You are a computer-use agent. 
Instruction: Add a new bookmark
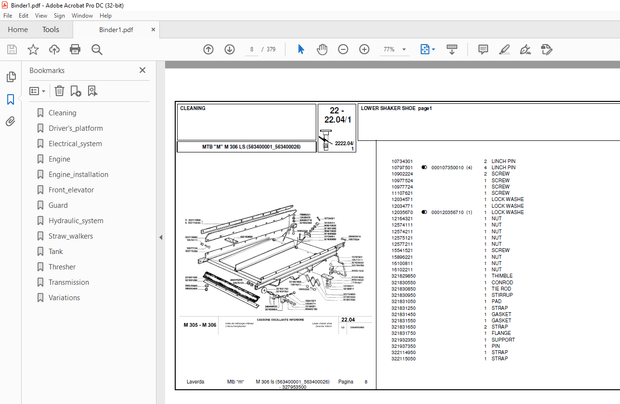[x=76, y=91]
